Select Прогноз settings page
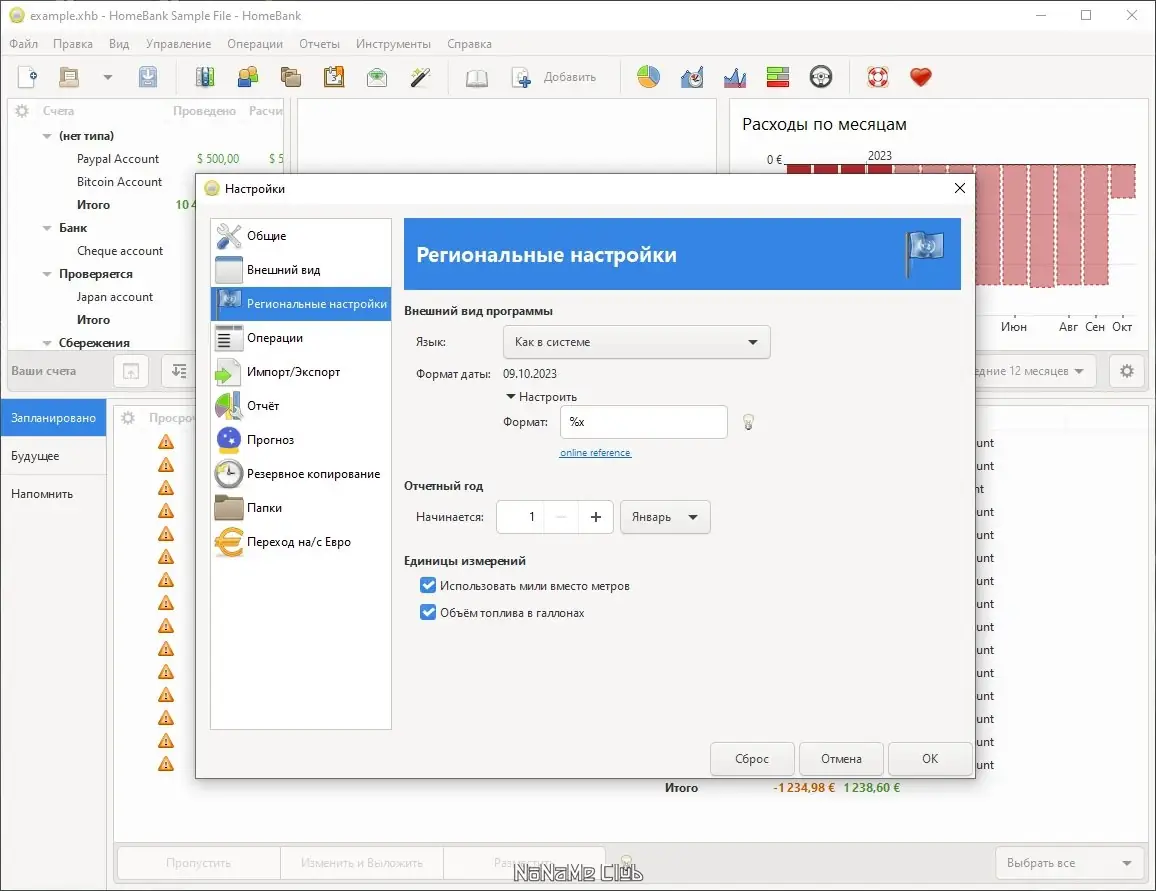Image resolution: width=1156 pixels, height=891 pixels. pos(301,440)
